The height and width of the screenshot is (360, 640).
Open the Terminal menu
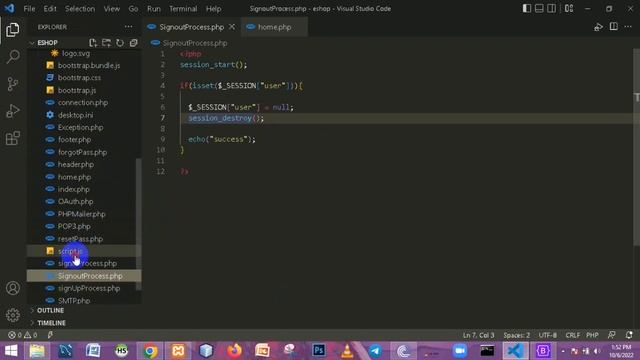pyautogui.click(x=183, y=9)
